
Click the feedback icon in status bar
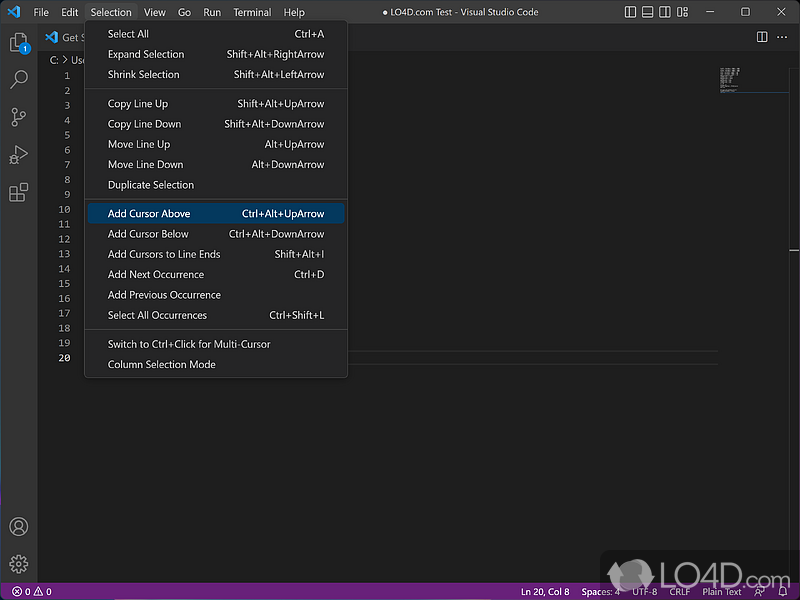pos(759,591)
